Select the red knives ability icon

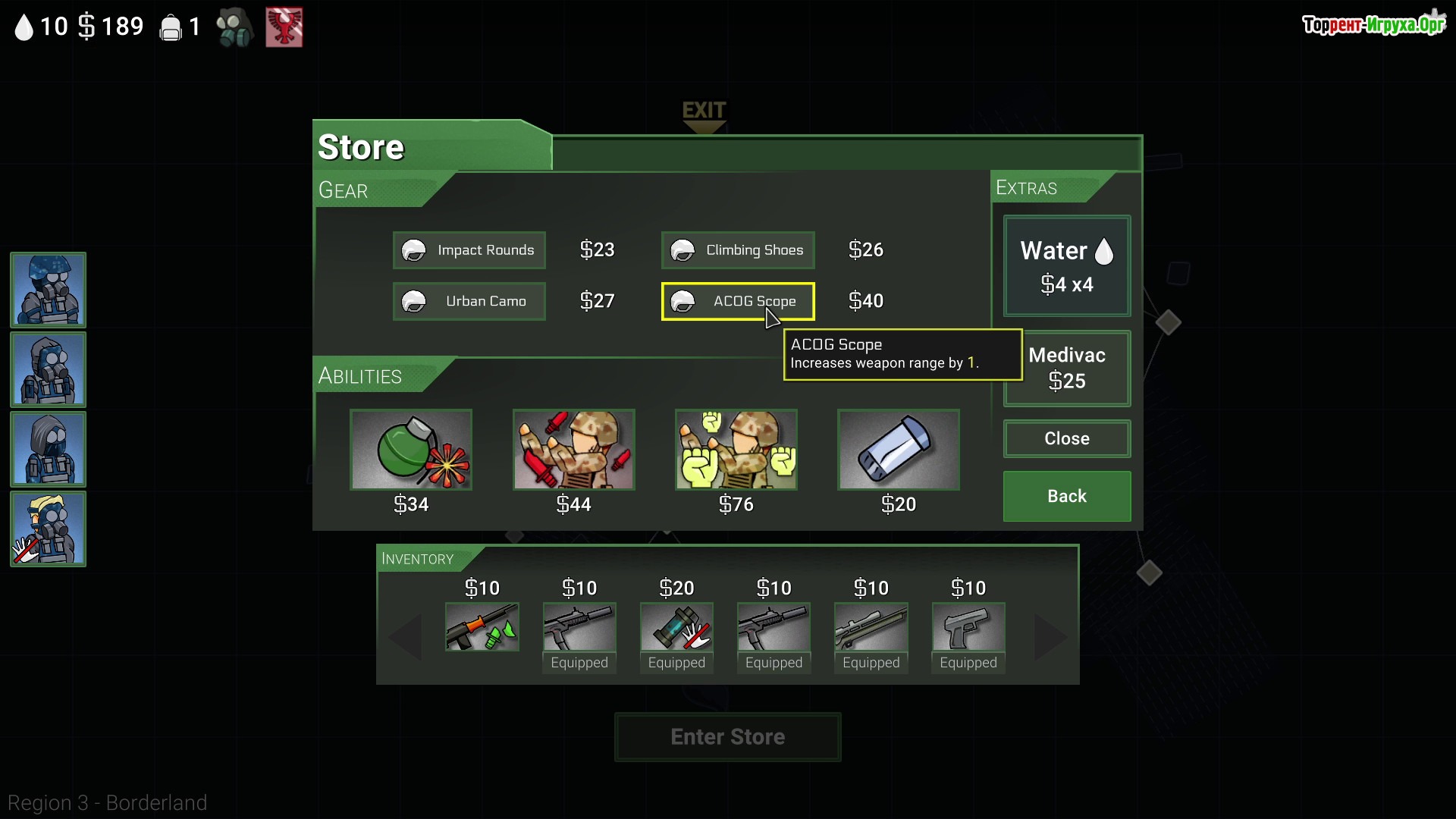point(573,450)
